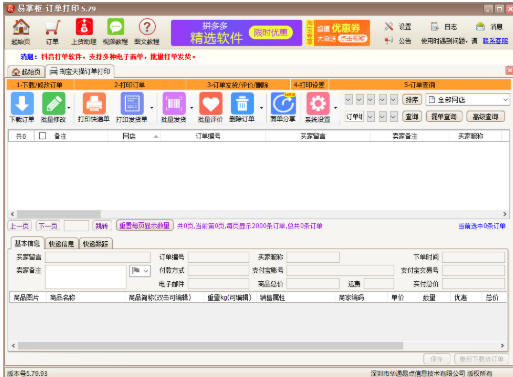Click the 打印发货单 document icon
513x377 pixels.
coord(132,107)
